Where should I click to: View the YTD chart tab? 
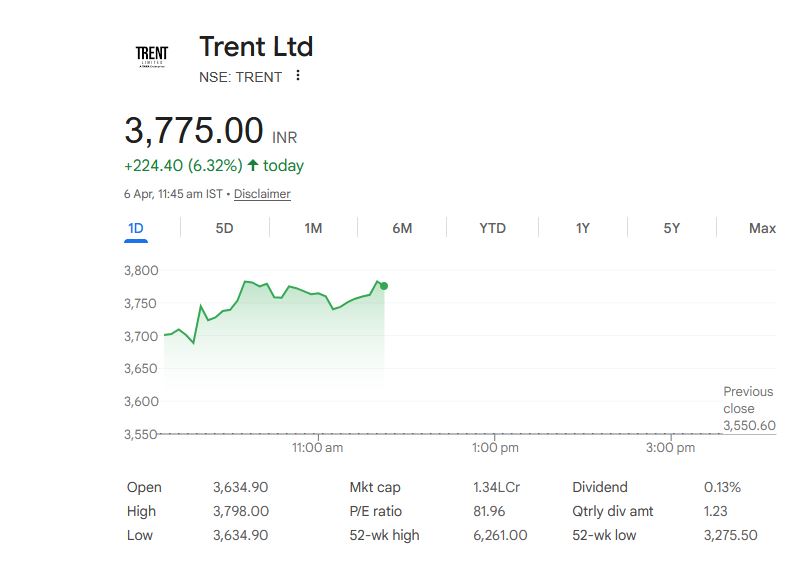pos(492,228)
